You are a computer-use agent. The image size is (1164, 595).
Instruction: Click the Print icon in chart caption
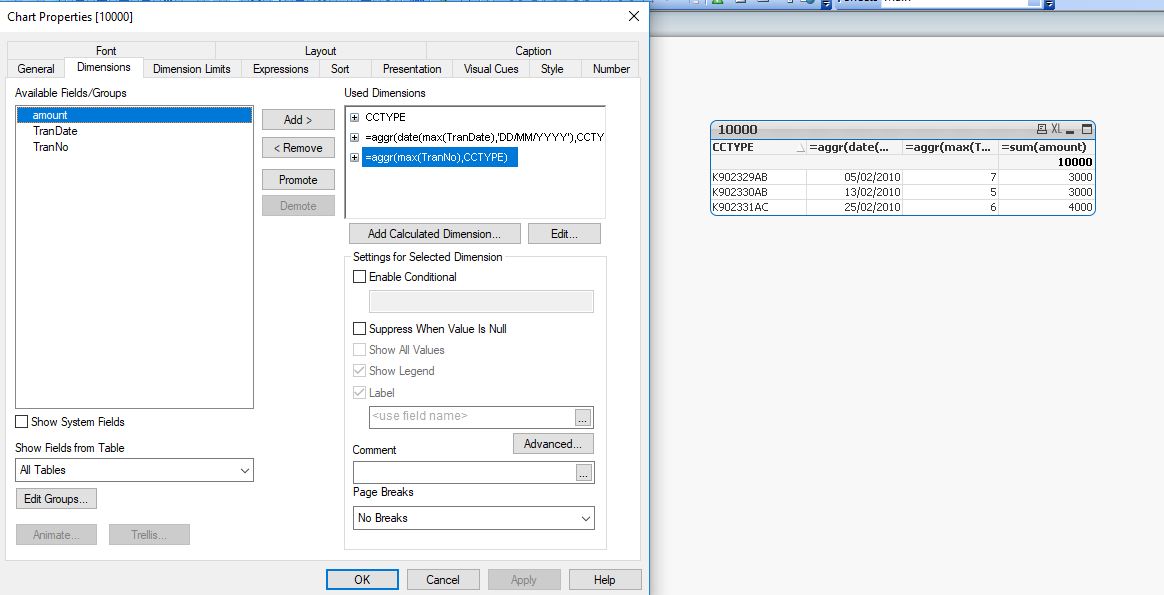1042,129
